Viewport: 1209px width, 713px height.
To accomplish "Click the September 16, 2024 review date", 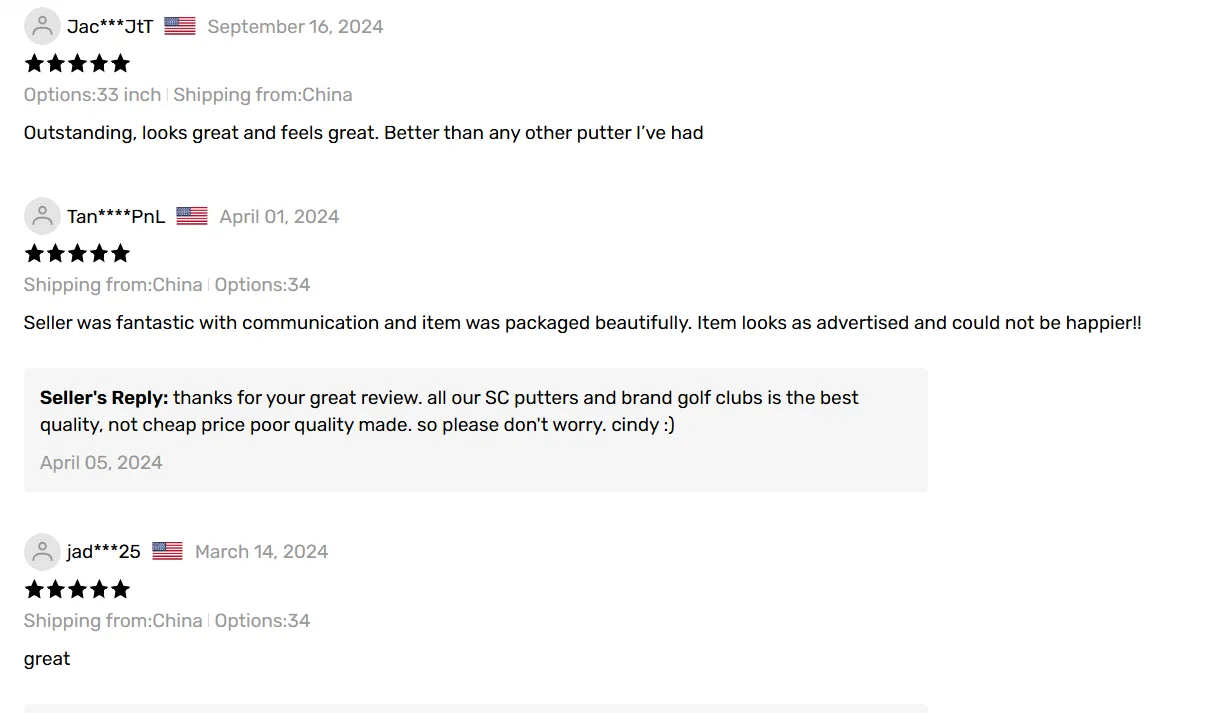I will point(295,27).
